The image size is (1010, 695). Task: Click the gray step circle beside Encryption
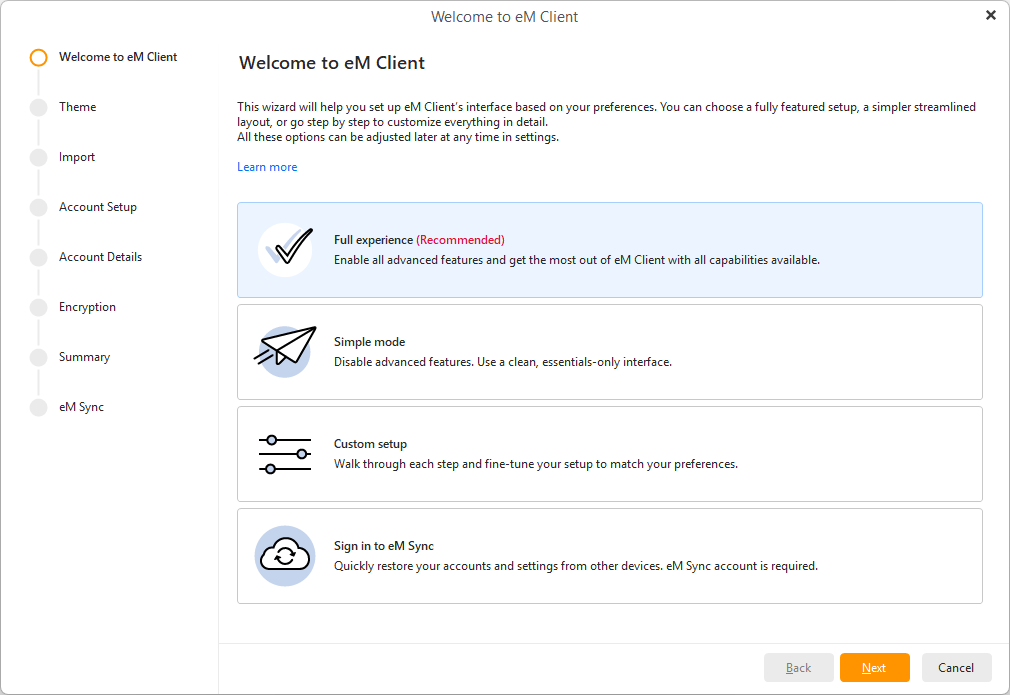pos(39,307)
